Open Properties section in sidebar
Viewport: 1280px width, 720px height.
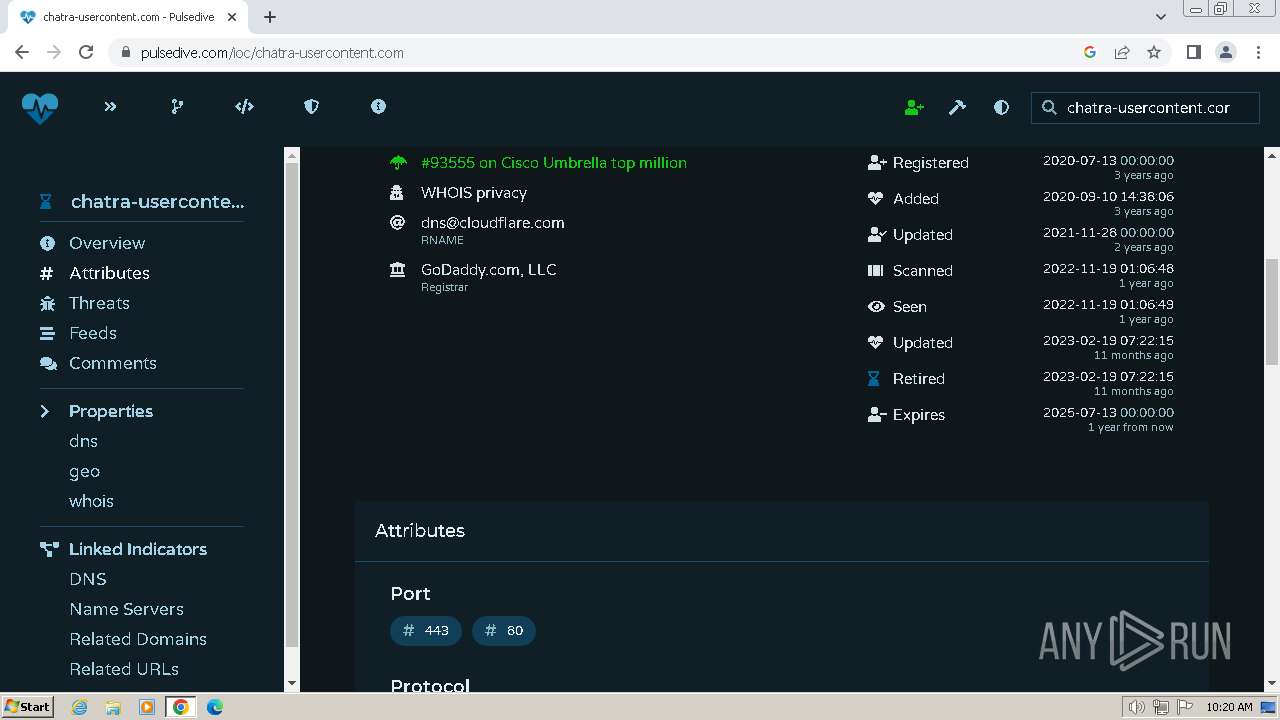111,411
